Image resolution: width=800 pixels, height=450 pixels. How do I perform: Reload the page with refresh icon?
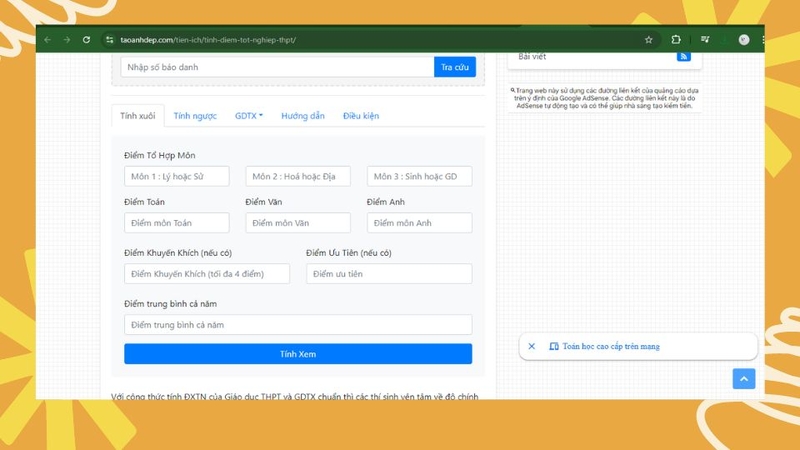[86, 40]
